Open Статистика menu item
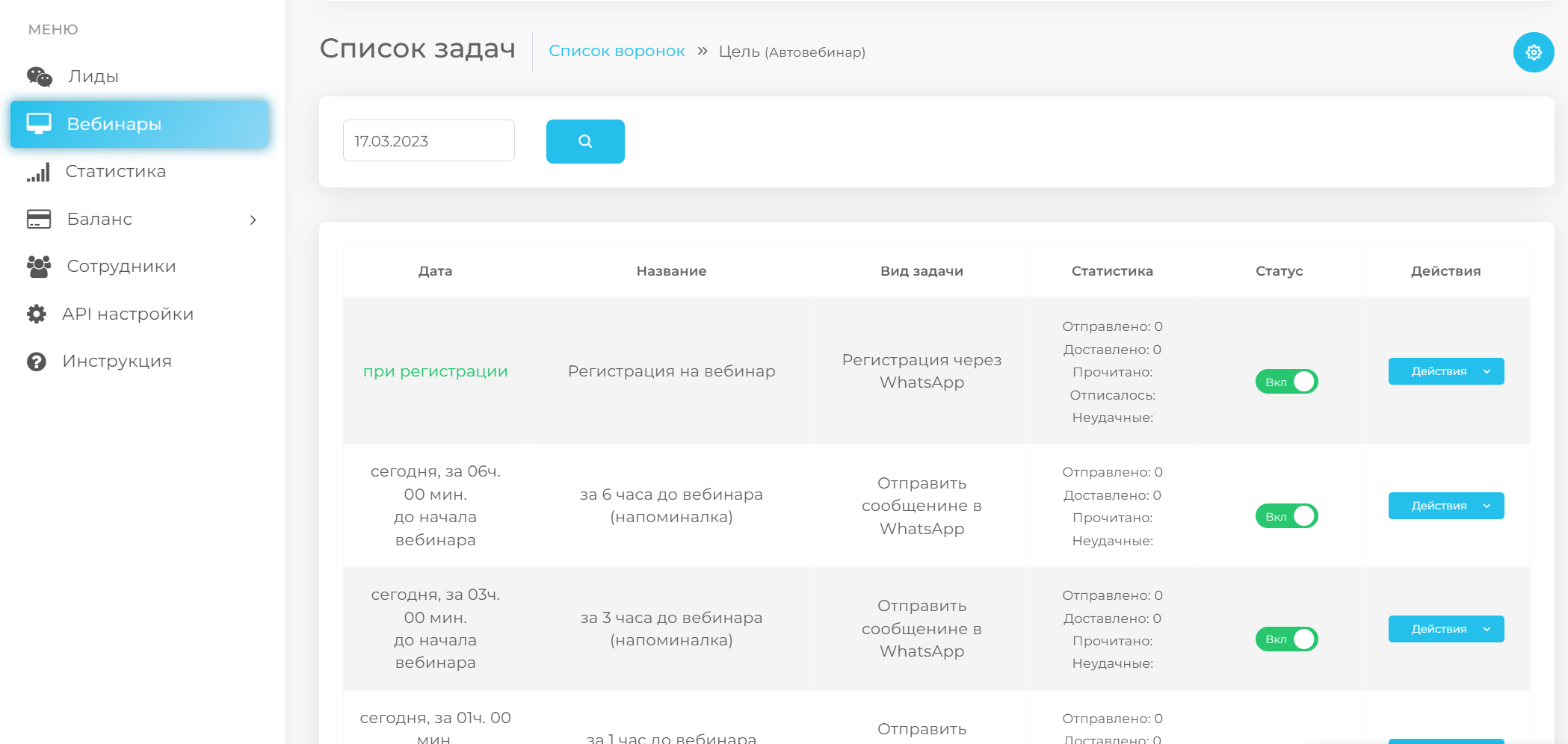Screen dimensions: 1568x744 (140, 172)
